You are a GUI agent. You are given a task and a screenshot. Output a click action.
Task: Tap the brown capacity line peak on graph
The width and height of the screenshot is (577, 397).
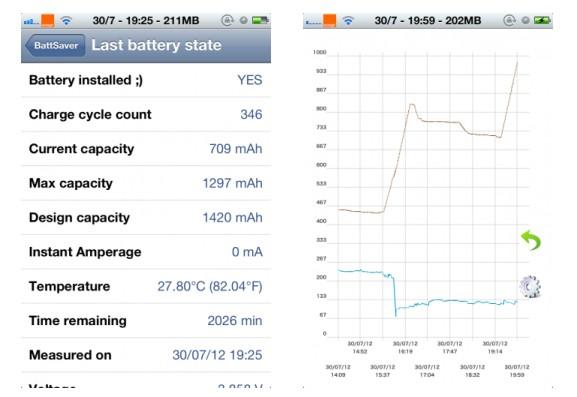coord(412,105)
